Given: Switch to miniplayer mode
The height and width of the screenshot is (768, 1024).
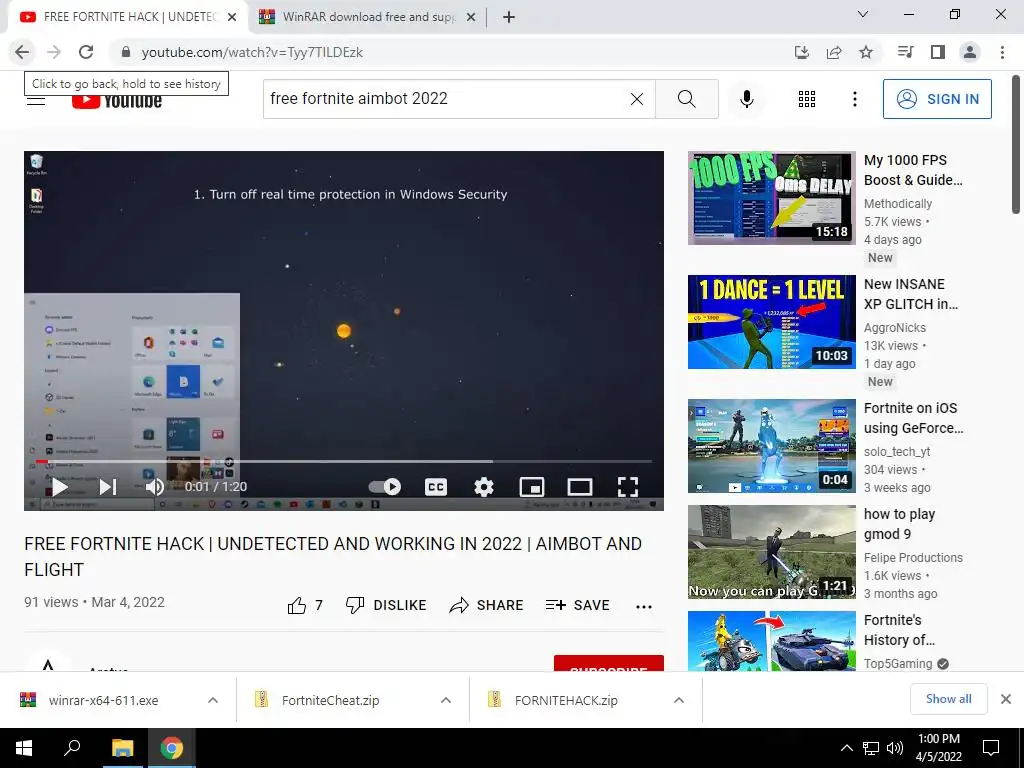Looking at the screenshot, I should [x=532, y=487].
